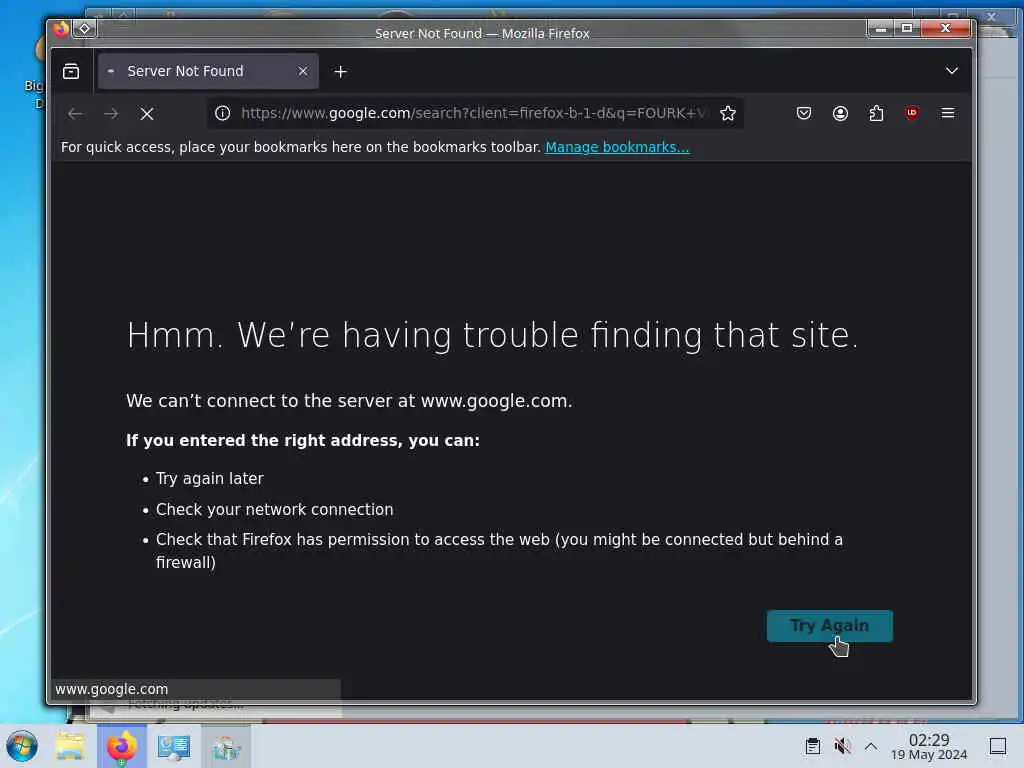This screenshot has width=1024, height=768.
Task: Minimize the Firefox window
Action: pos(880,28)
